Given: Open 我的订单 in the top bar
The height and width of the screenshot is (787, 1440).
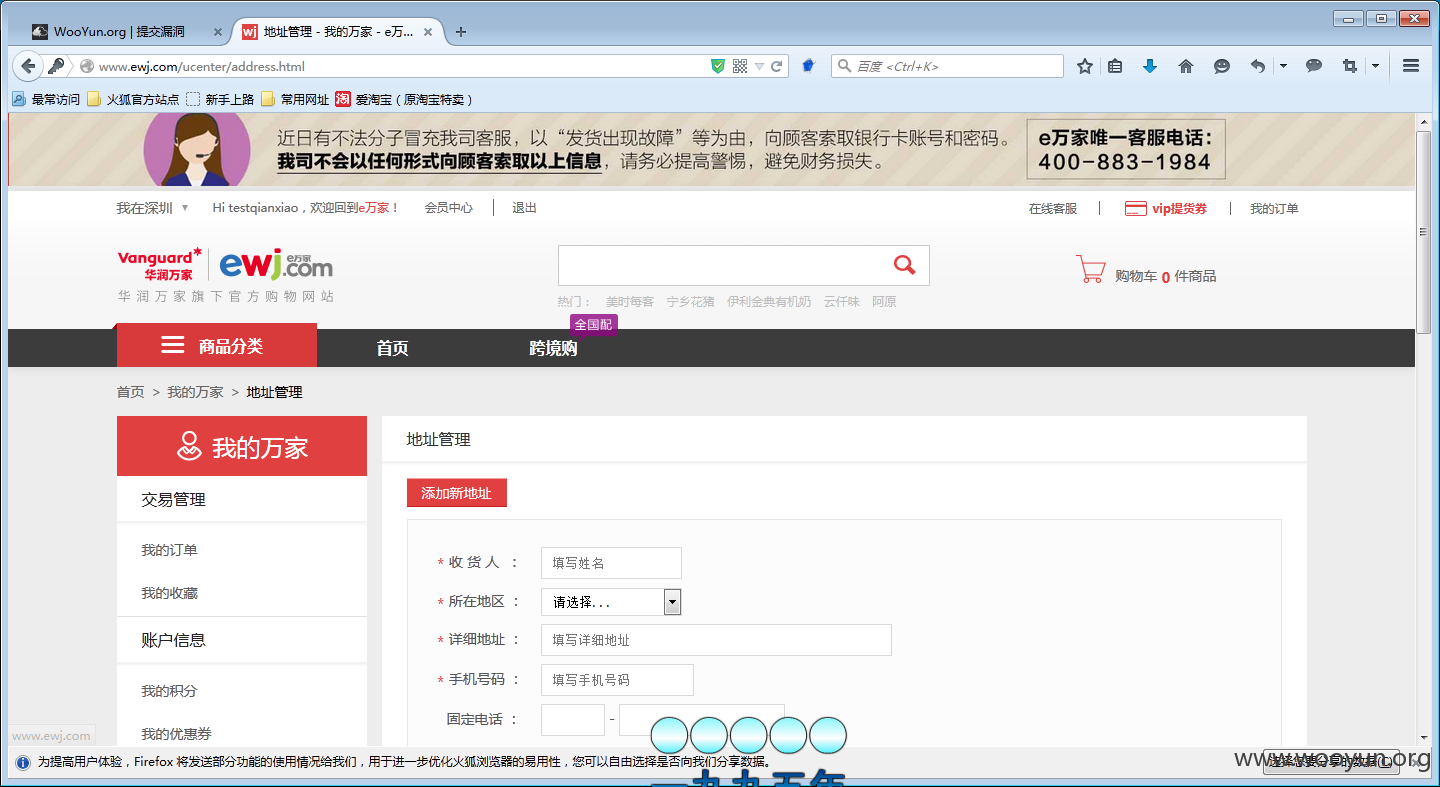Looking at the screenshot, I should [1274, 209].
